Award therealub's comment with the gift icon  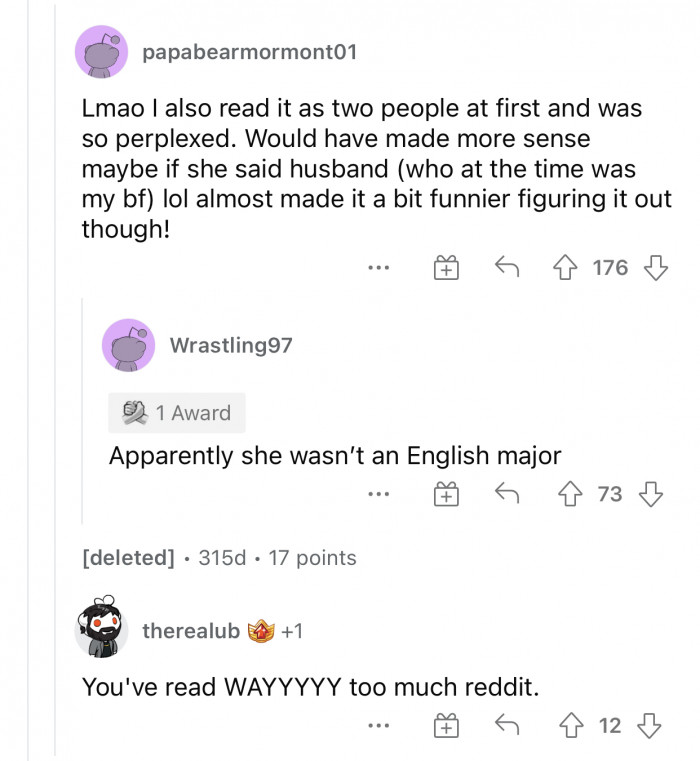click(445, 726)
